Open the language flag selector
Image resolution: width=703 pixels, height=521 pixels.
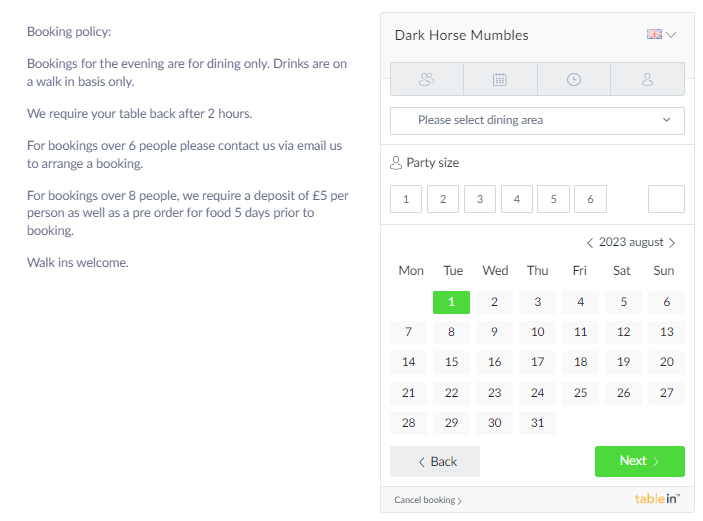[661, 35]
